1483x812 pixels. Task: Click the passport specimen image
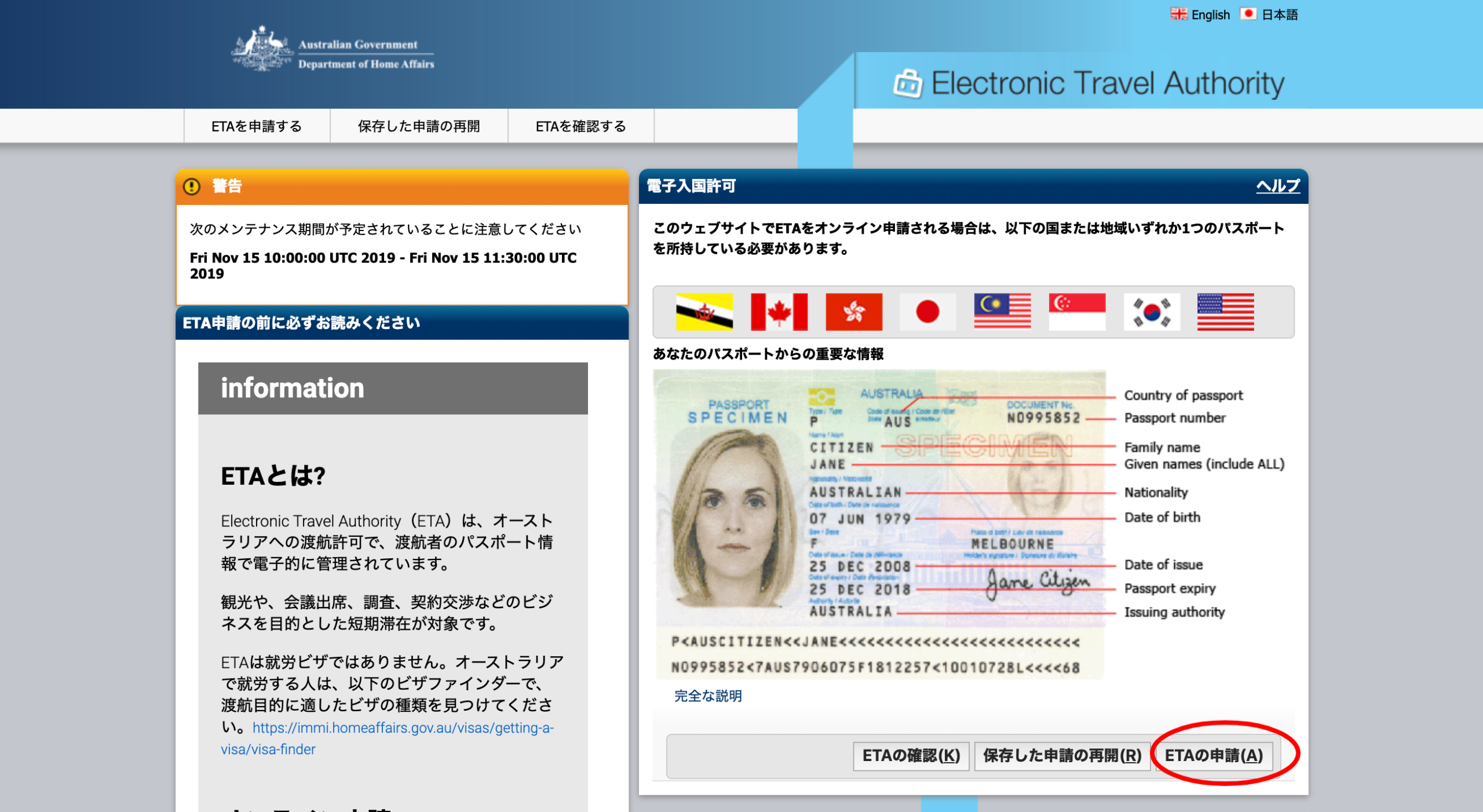879,524
